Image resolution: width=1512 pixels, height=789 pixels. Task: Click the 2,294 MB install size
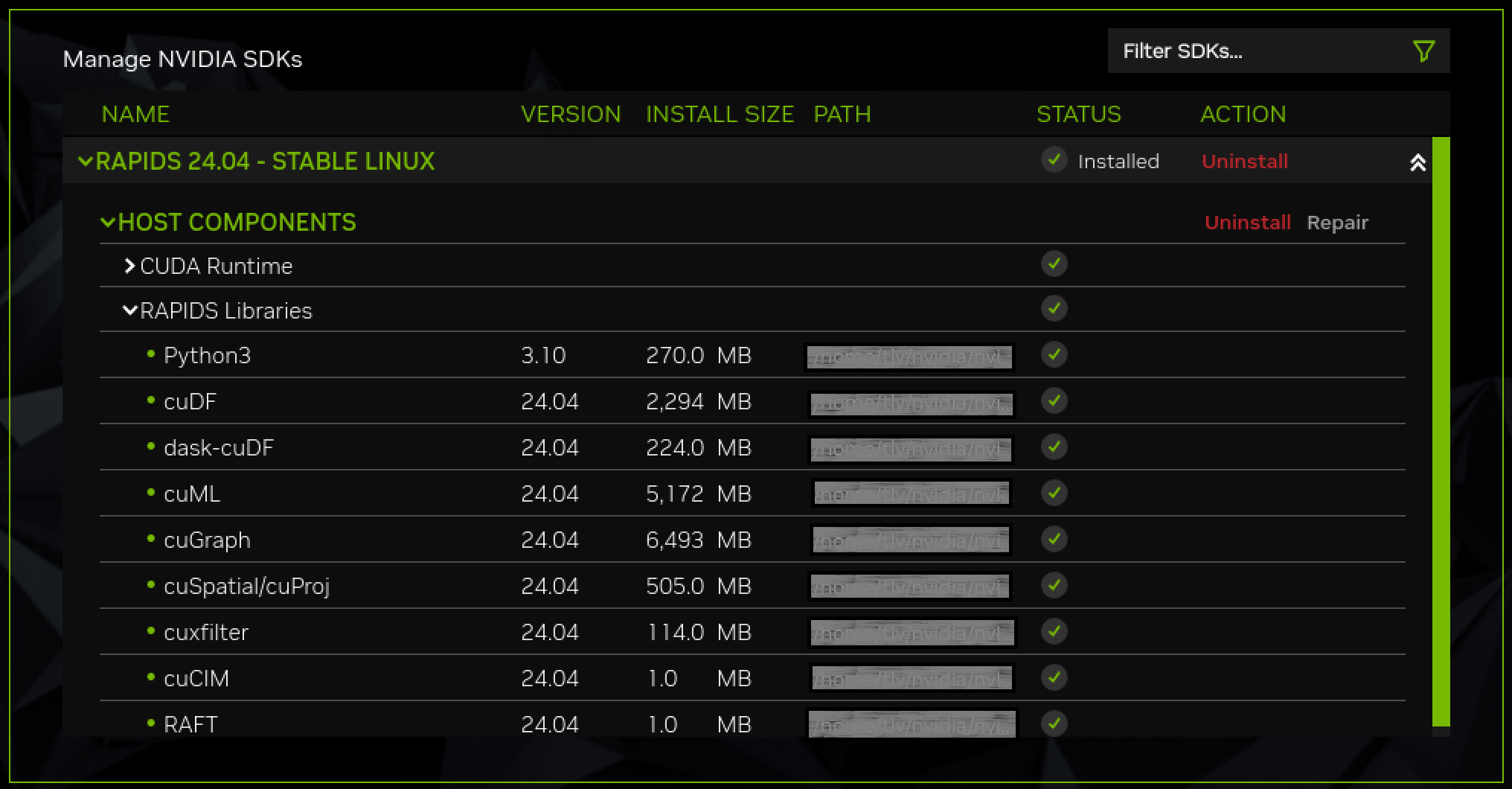699,402
